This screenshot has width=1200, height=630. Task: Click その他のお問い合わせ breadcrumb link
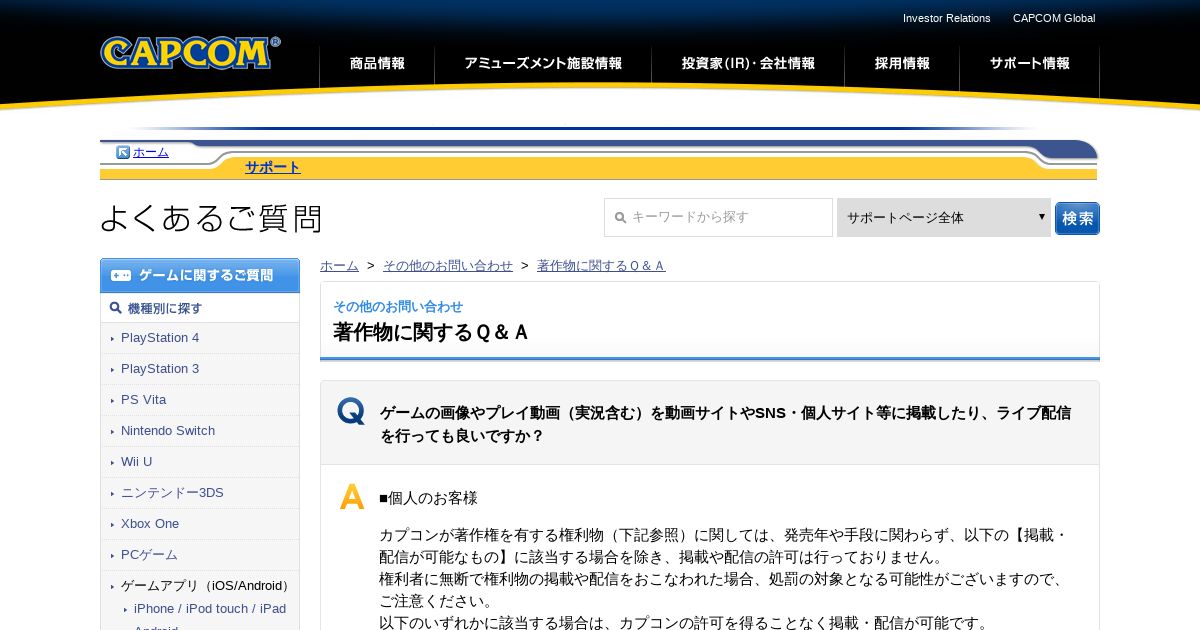coord(448,265)
